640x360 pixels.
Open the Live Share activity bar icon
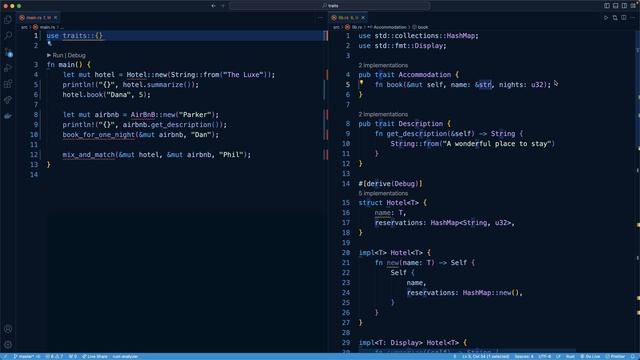coord(8,100)
